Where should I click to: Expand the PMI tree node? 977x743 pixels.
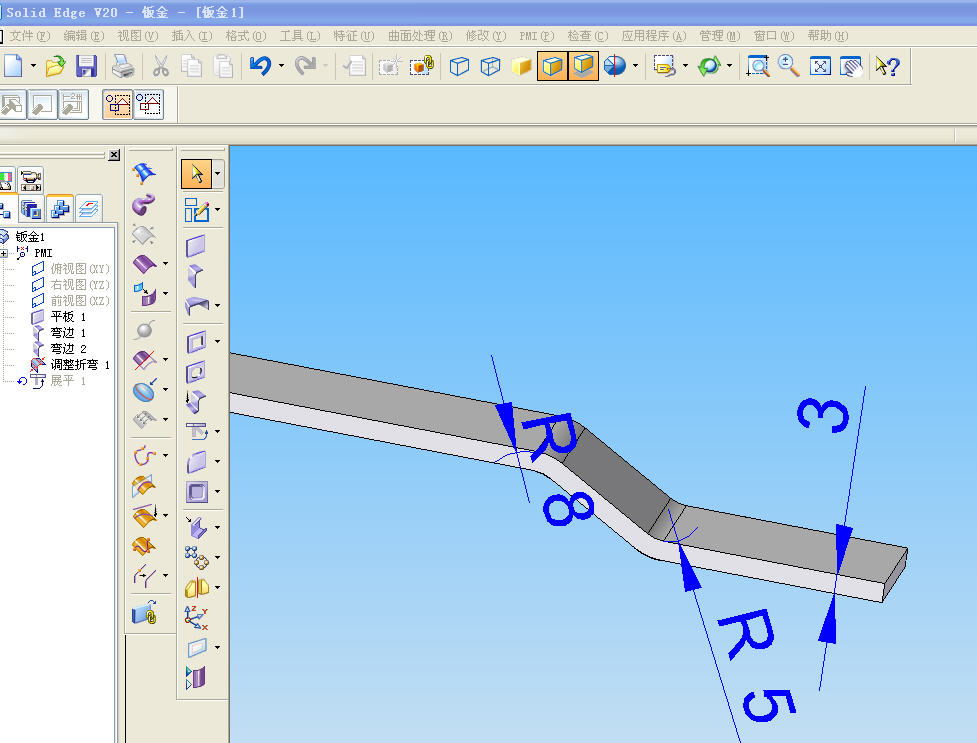pos(4,253)
